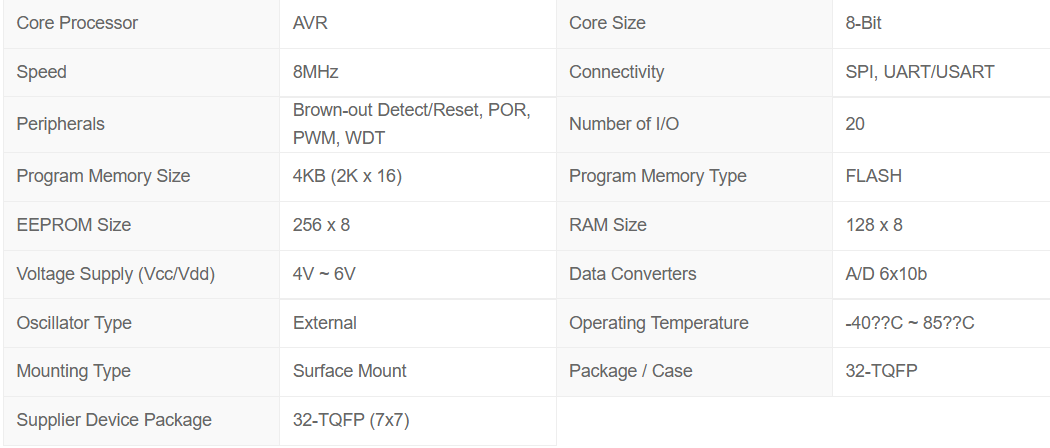Click the "FLASH" memory type value
Image resolution: width=1050 pixels, height=448 pixels.
point(873,176)
